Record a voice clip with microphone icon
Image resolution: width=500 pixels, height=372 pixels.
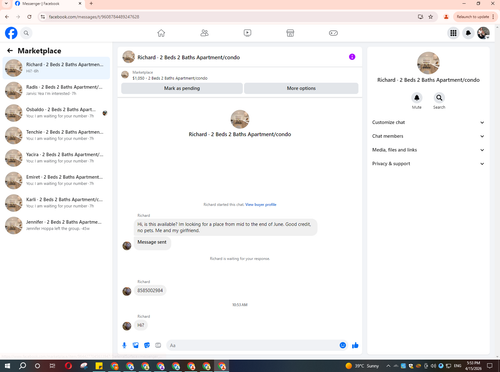pos(124,345)
